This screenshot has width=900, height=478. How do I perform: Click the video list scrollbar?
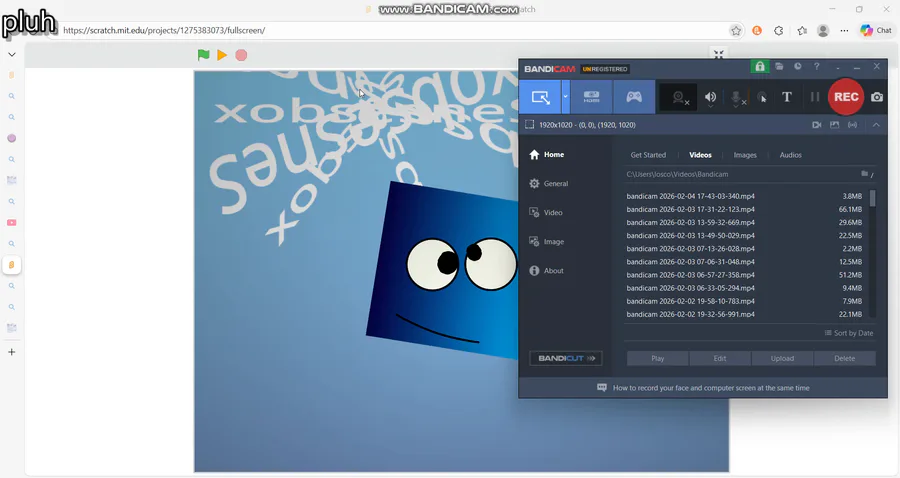pos(872,198)
